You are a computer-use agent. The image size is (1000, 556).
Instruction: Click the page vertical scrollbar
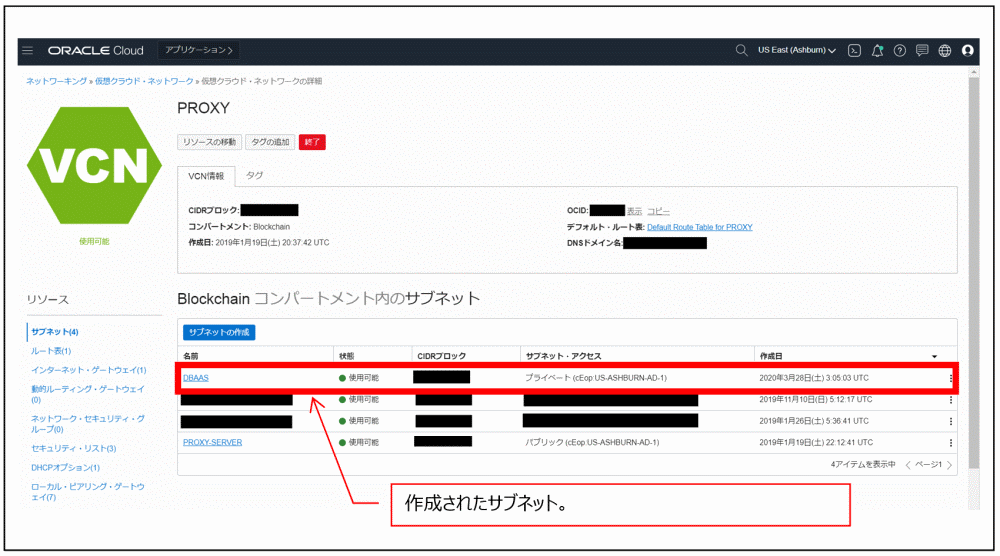973,274
